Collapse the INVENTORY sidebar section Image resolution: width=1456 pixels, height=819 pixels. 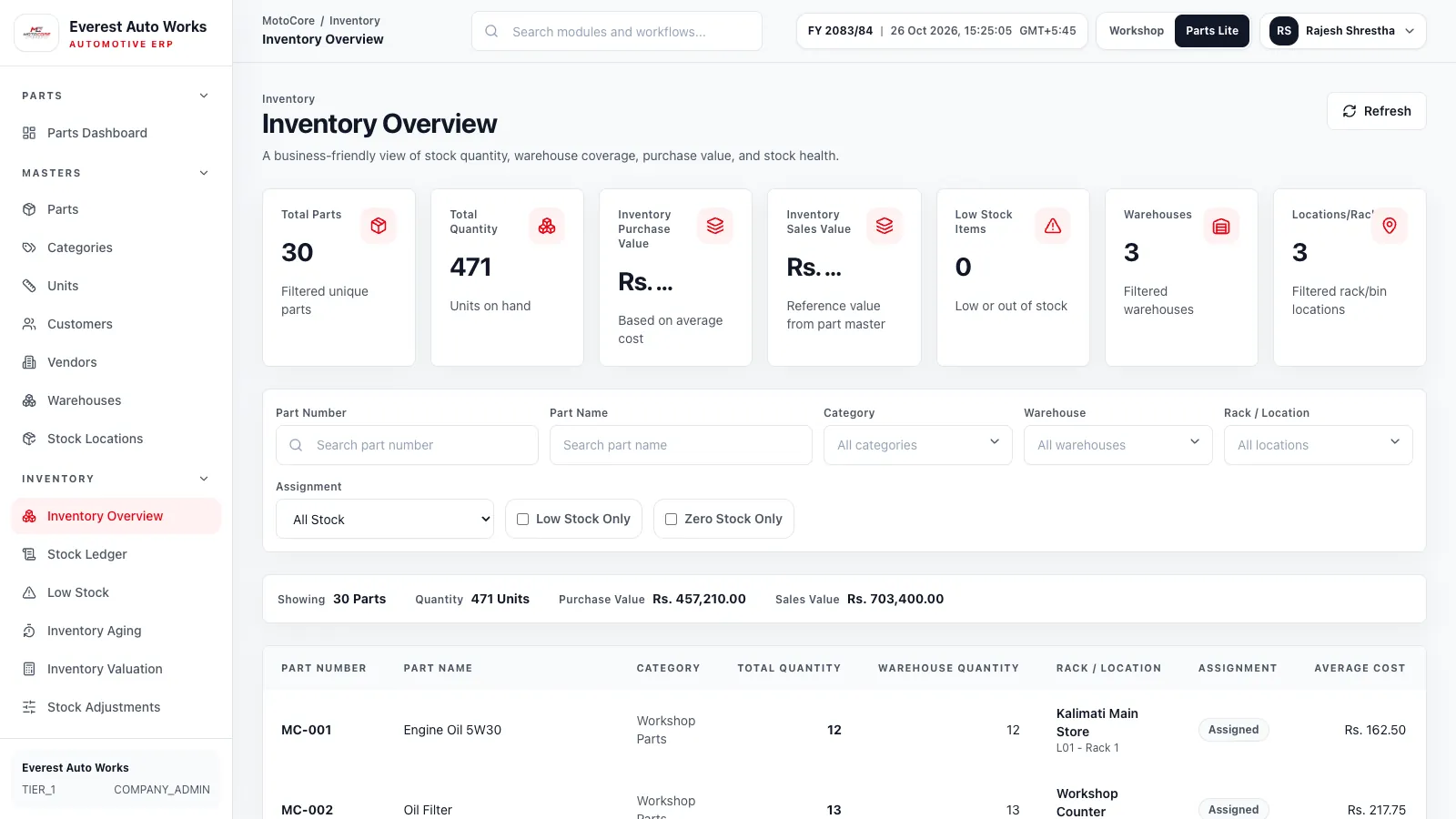pyautogui.click(x=204, y=479)
